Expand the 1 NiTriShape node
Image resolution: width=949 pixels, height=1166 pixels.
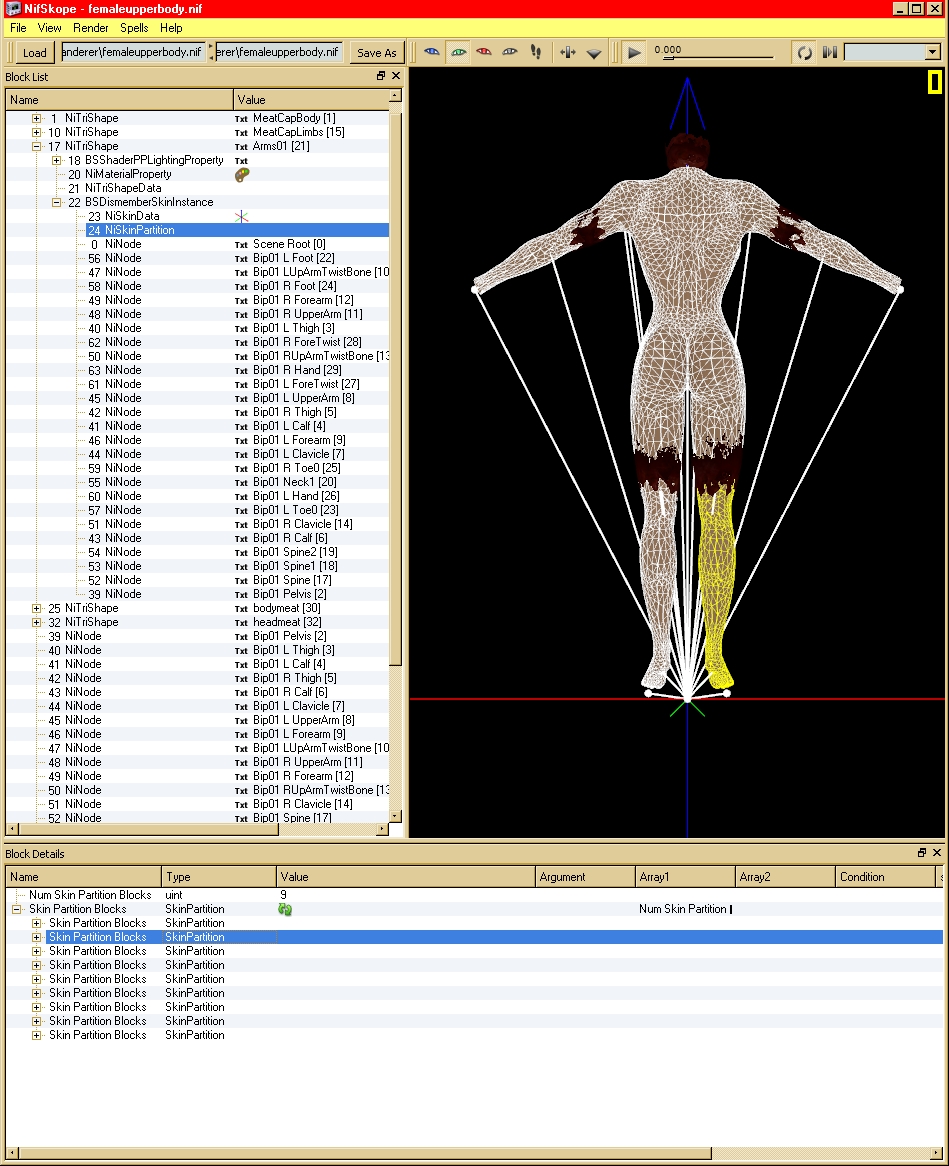pyautogui.click(x=36, y=118)
